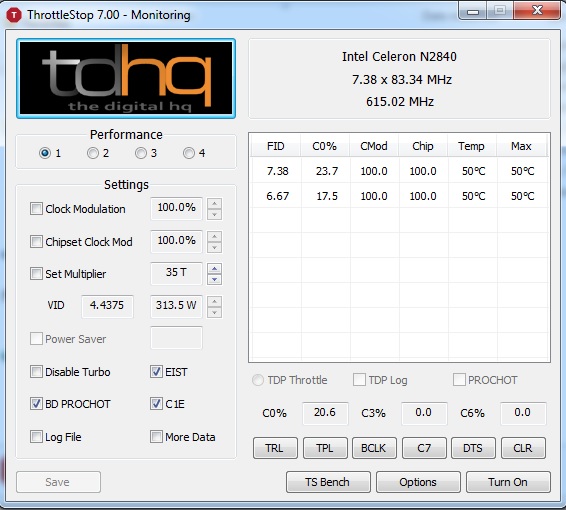The height and width of the screenshot is (510, 566).
Task: Launch the TS Bench benchmark
Action: [328, 482]
